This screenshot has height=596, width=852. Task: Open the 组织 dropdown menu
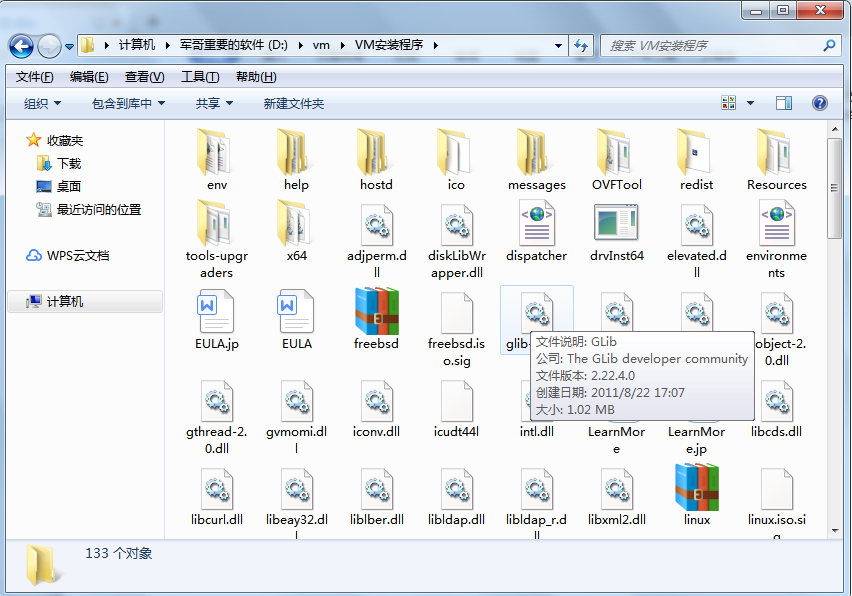42,103
